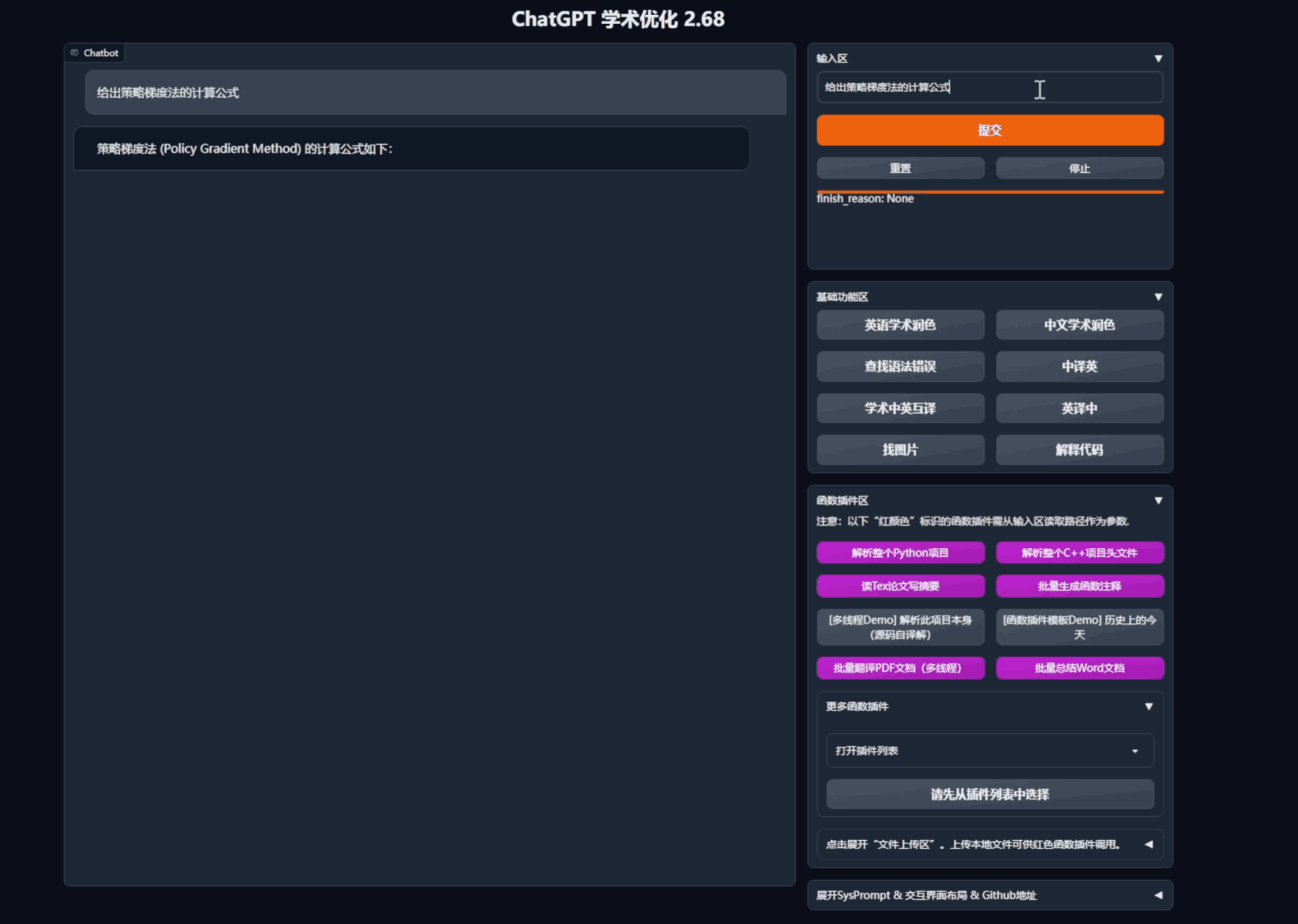Switch to the Chatbot tab

95,53
